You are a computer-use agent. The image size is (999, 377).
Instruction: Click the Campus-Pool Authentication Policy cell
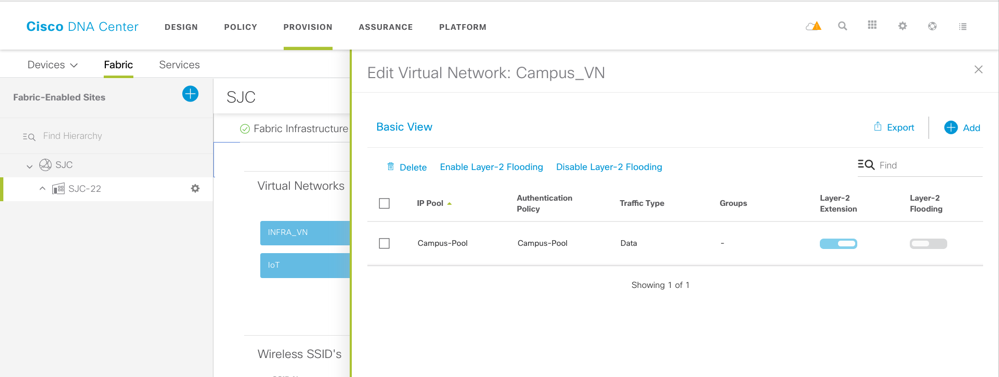click(x=542, y=243)
